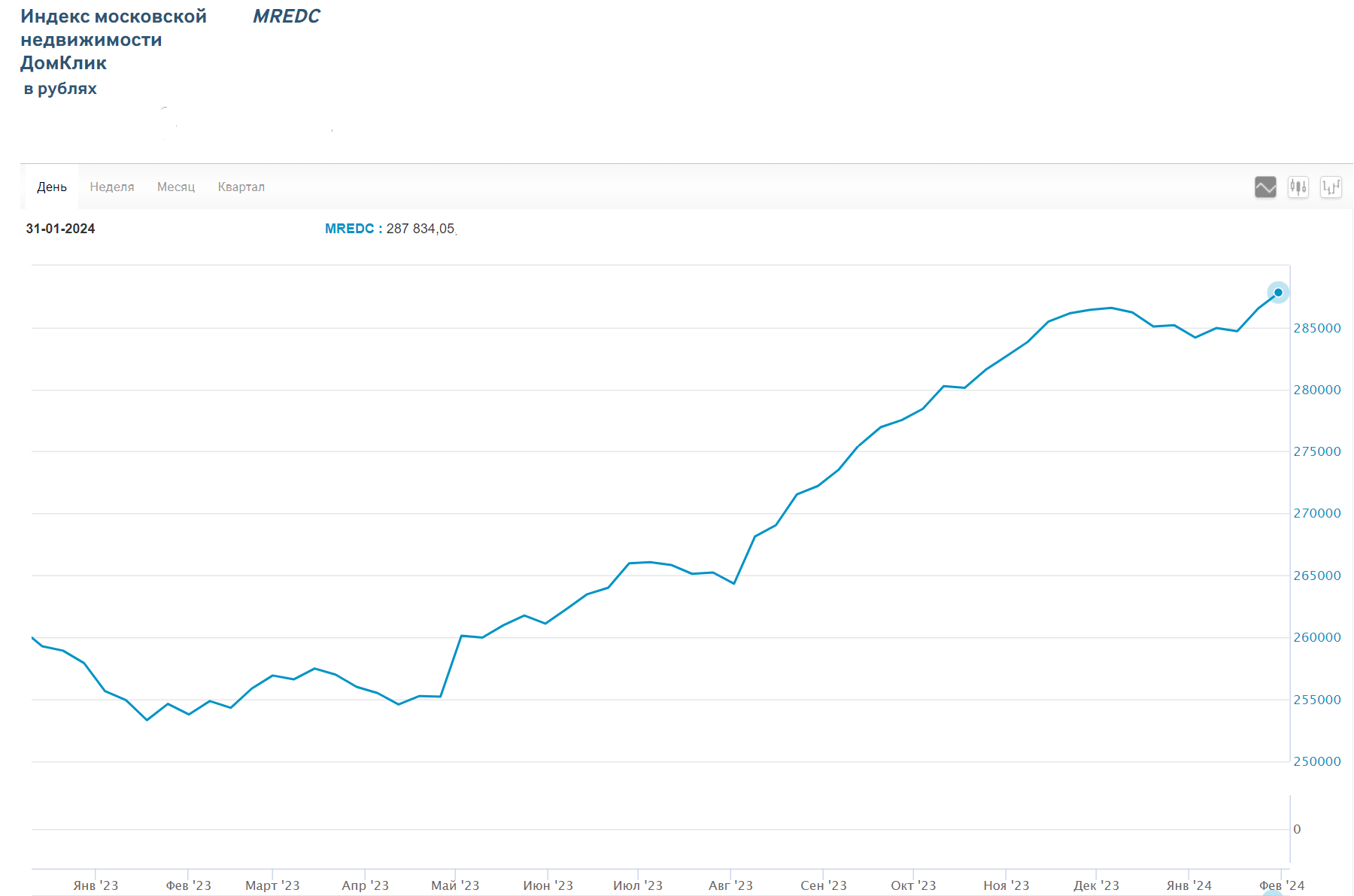Click the Янв '24 axis label
The height and width of the screenshot is (896, 1354).
pos(1189,885)
